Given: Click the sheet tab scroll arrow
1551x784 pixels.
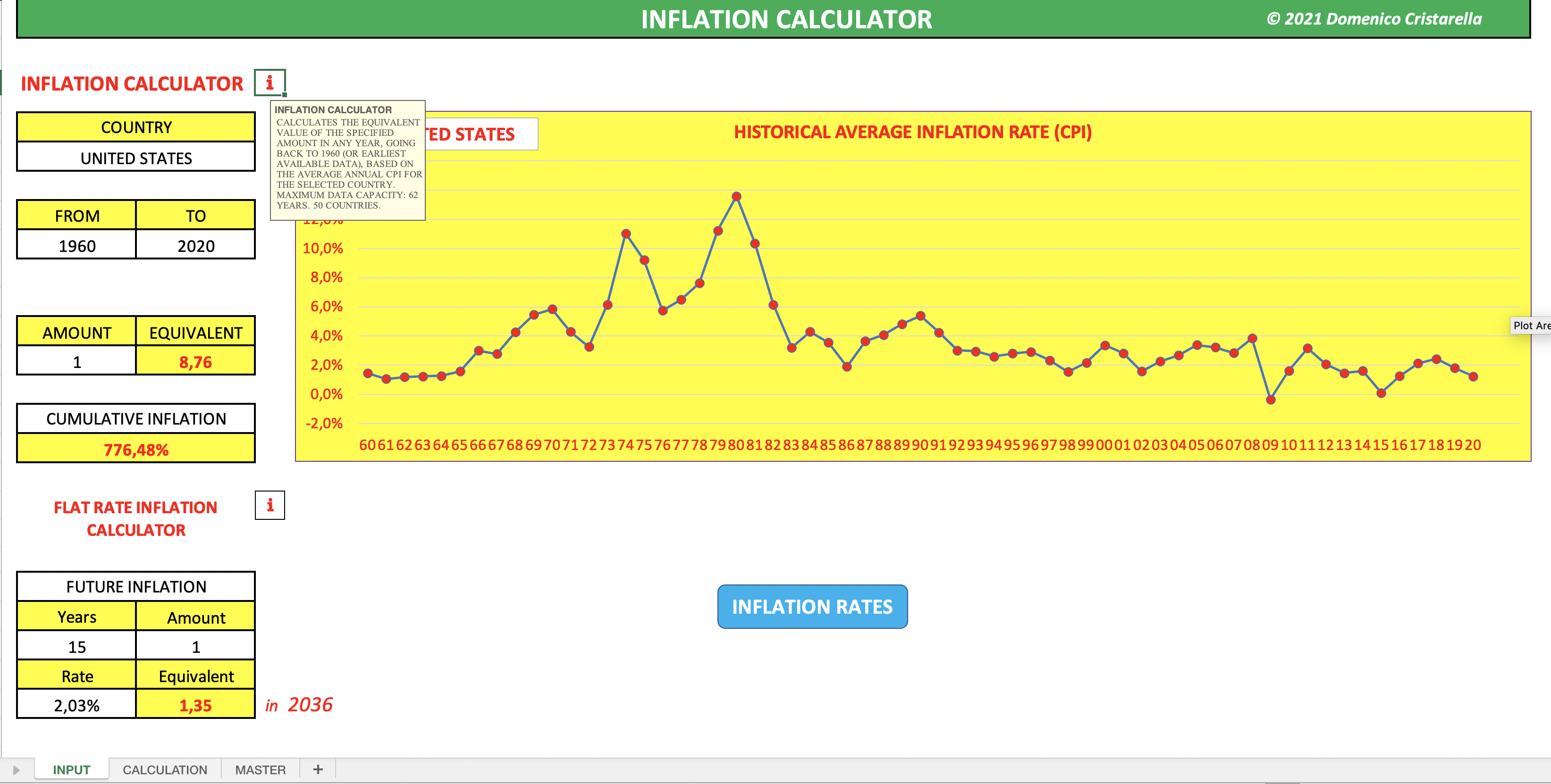Looking at the screenshot, I should point(16,769).
